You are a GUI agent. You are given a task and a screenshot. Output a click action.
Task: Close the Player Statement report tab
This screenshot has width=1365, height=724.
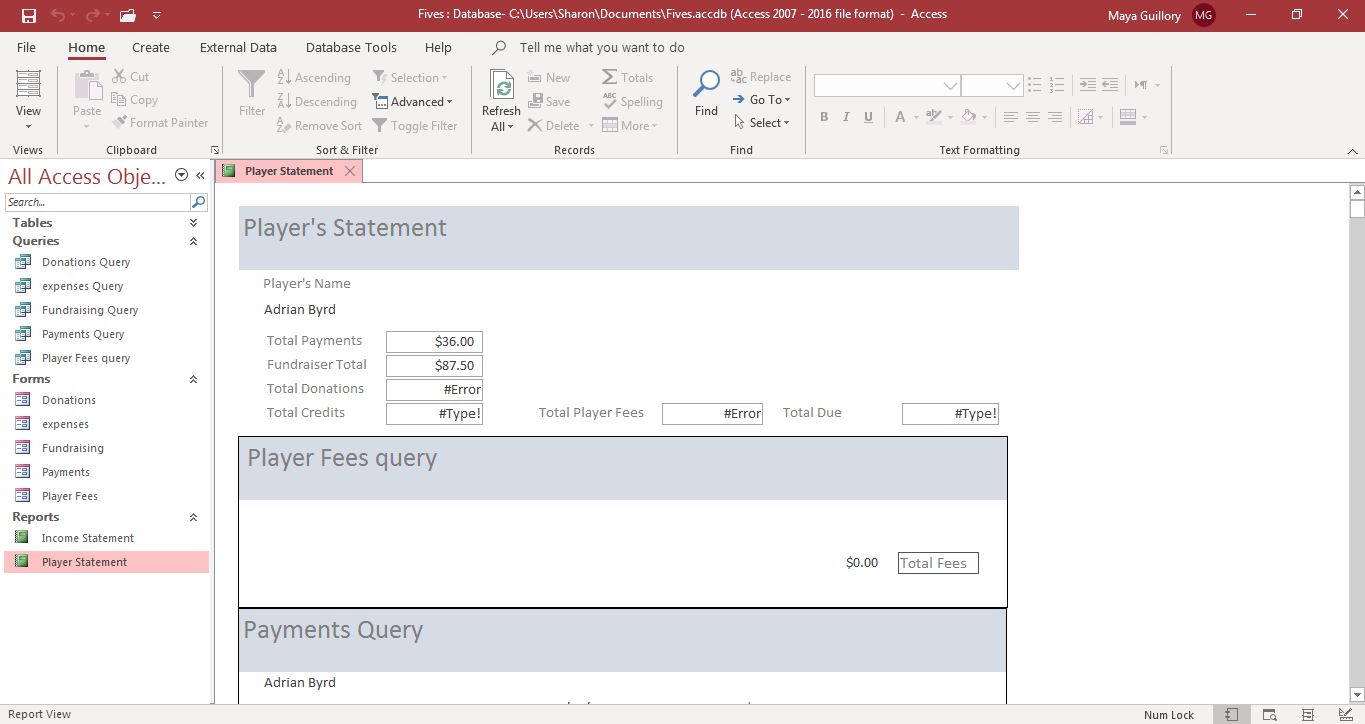(x=350, y=171)
